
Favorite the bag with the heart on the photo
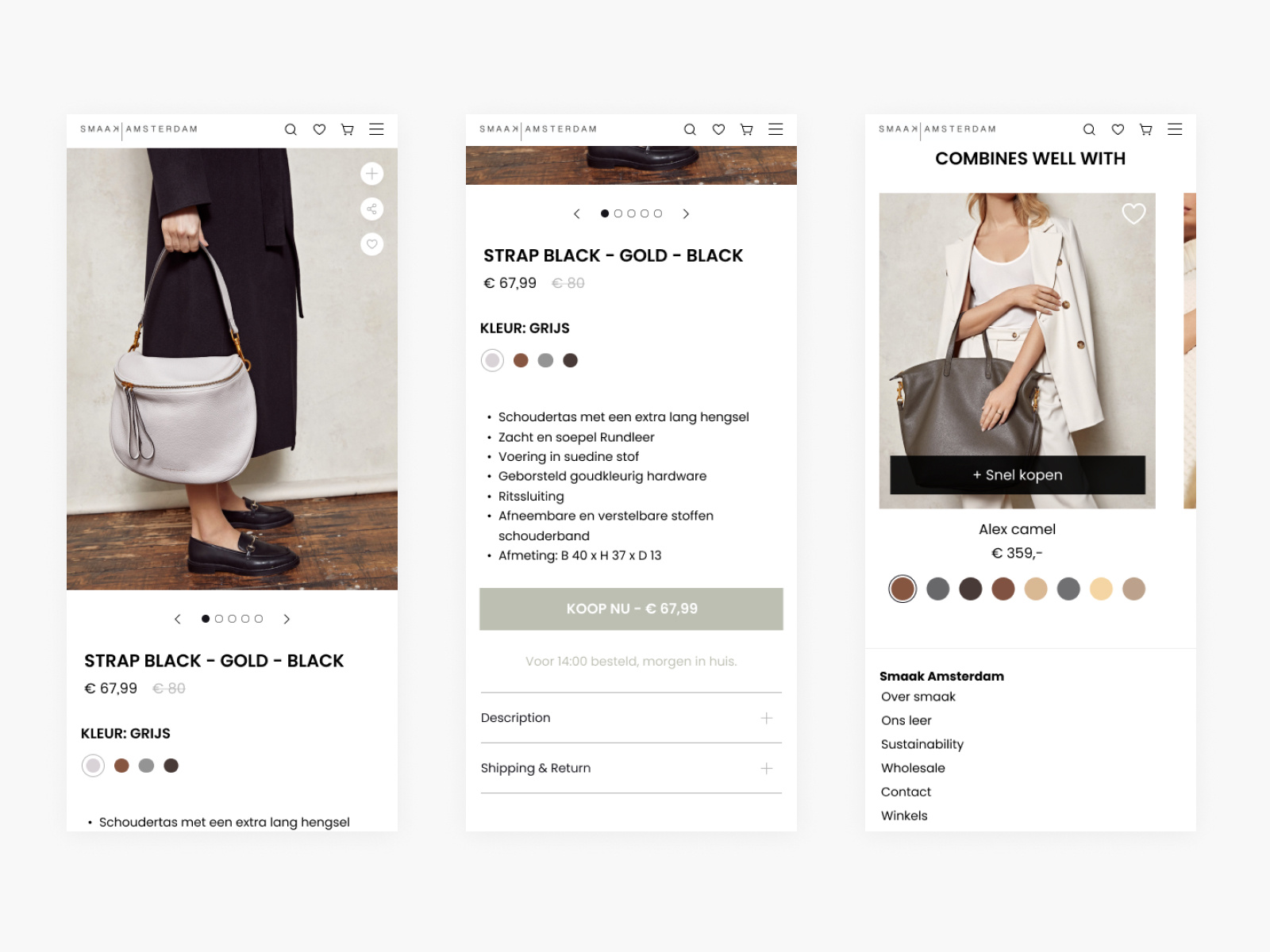(371, 244)
